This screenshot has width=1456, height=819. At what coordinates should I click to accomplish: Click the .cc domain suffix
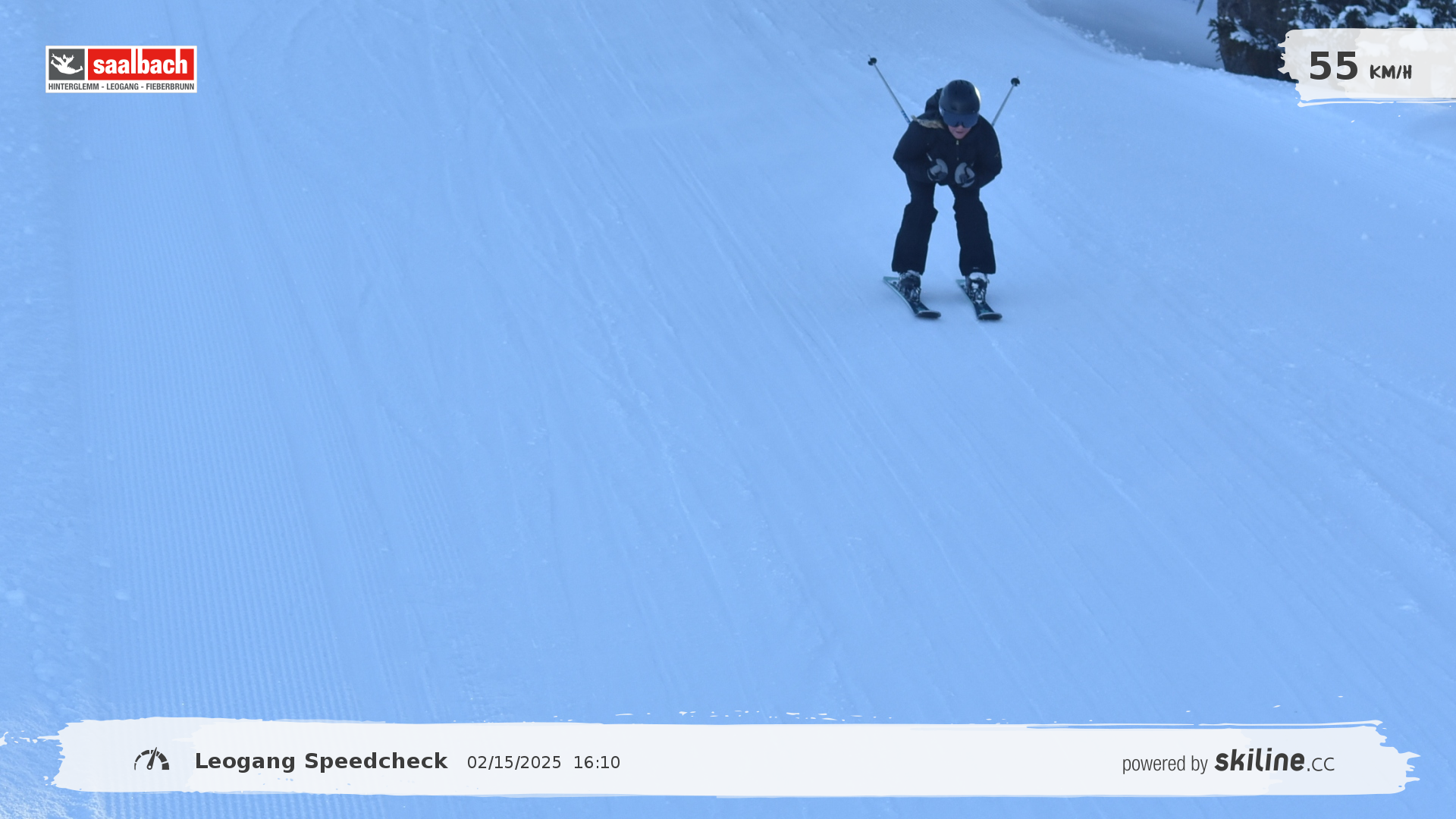1320,764
